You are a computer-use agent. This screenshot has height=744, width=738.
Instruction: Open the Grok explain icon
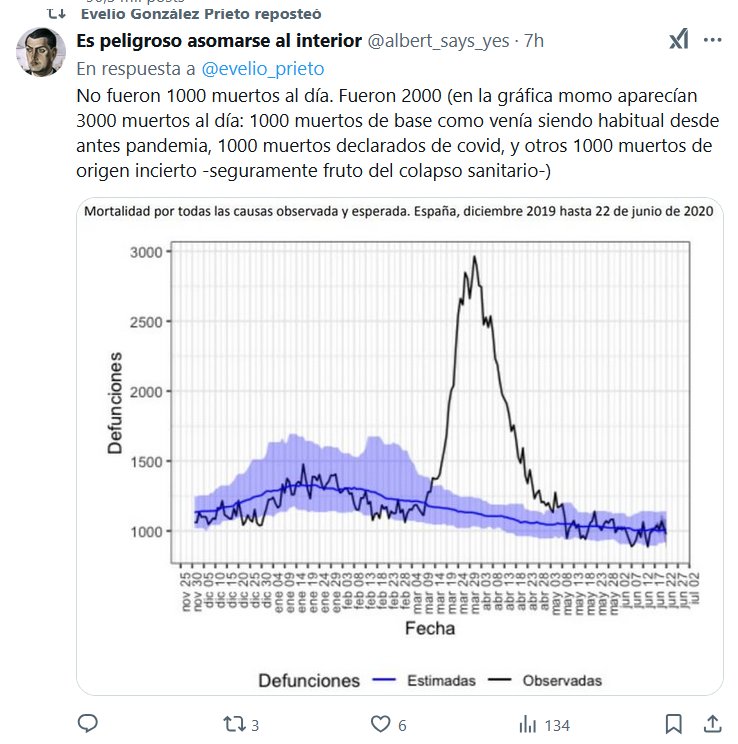click(678, 41)
